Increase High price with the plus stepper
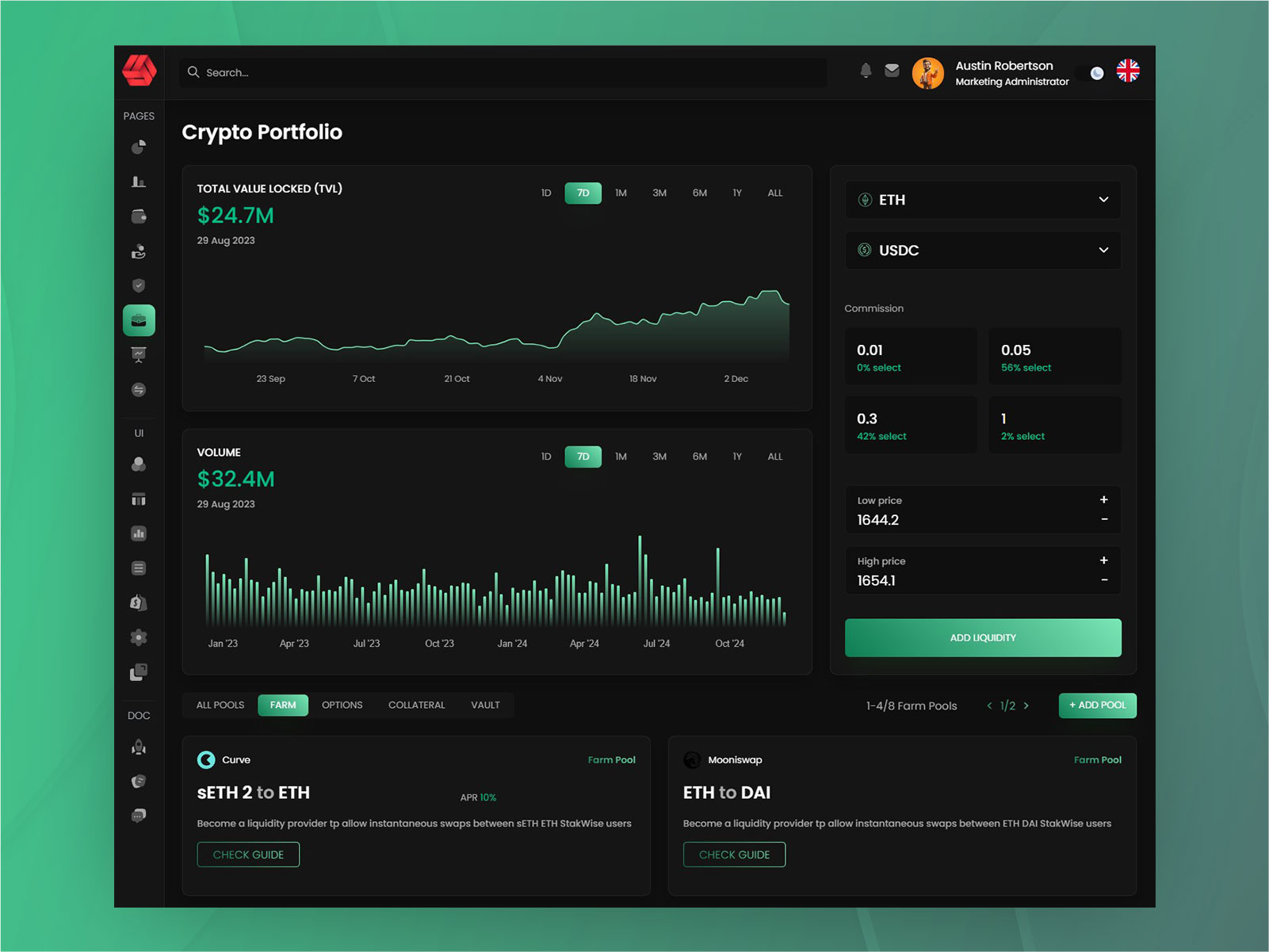The height and width of the screenshot is (952, 1269). (1103, 560)
